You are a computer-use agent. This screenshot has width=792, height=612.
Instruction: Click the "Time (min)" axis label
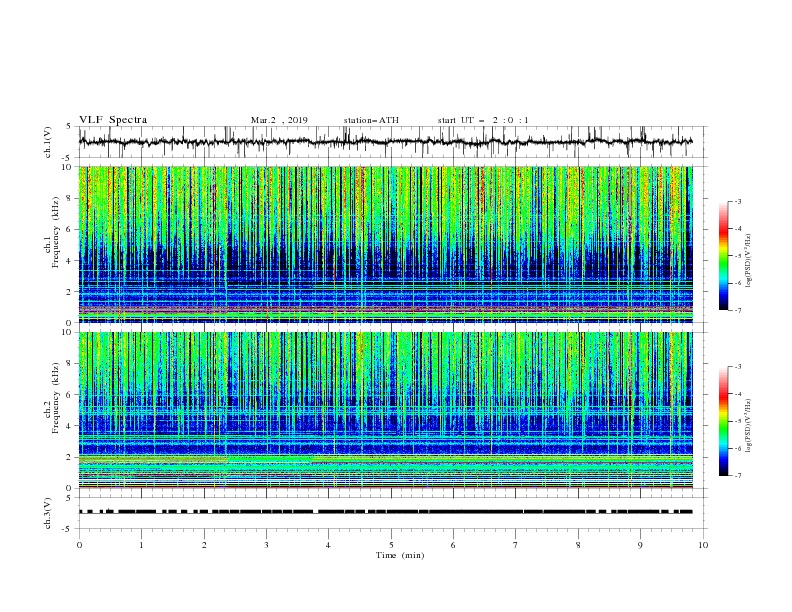[x=400, y=555]
